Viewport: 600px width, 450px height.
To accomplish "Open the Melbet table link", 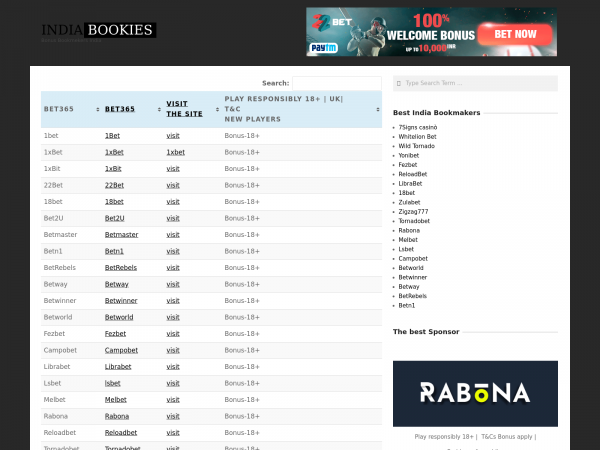I will (116, 399).
